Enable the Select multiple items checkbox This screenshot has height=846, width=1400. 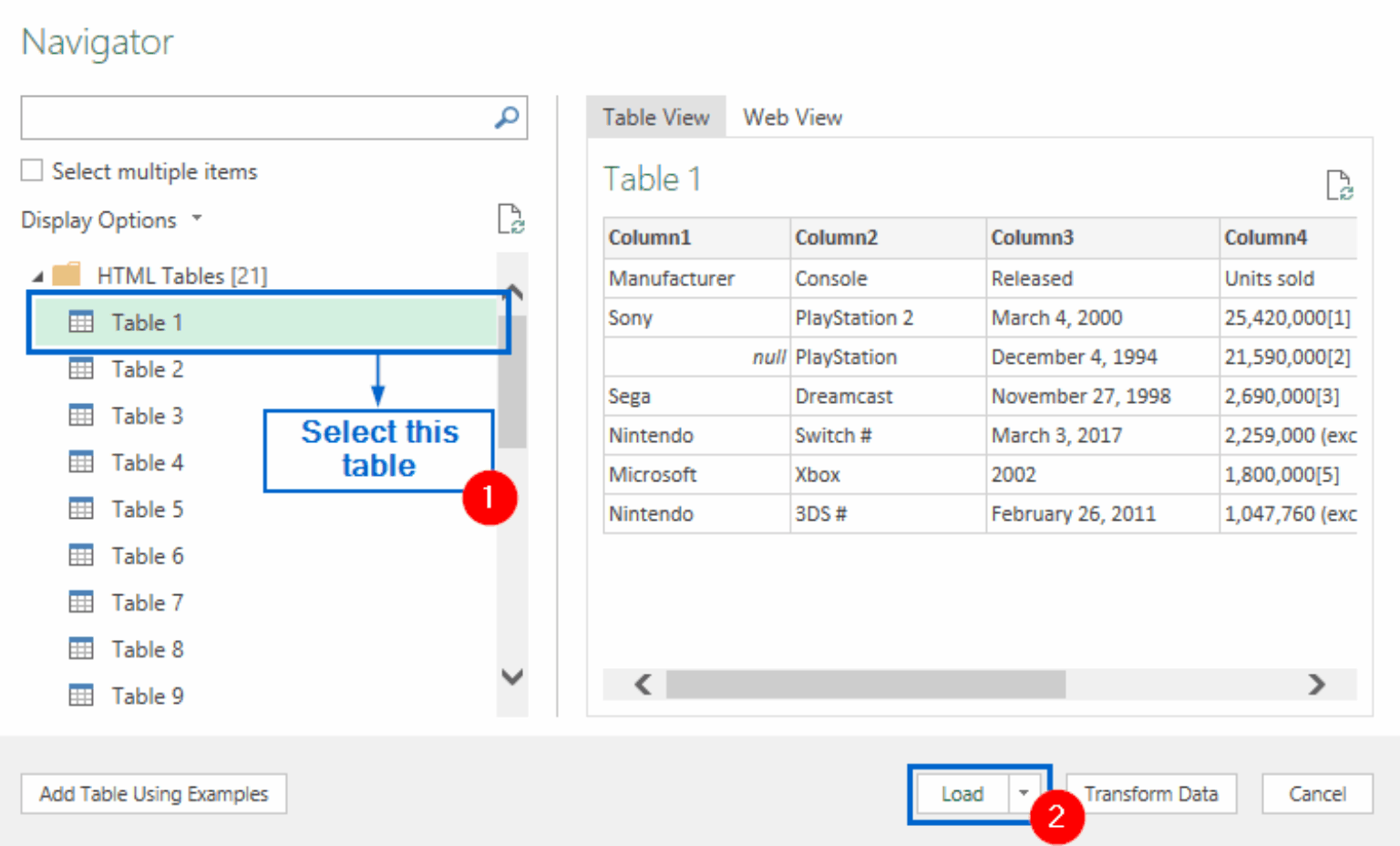pos(31,170)
